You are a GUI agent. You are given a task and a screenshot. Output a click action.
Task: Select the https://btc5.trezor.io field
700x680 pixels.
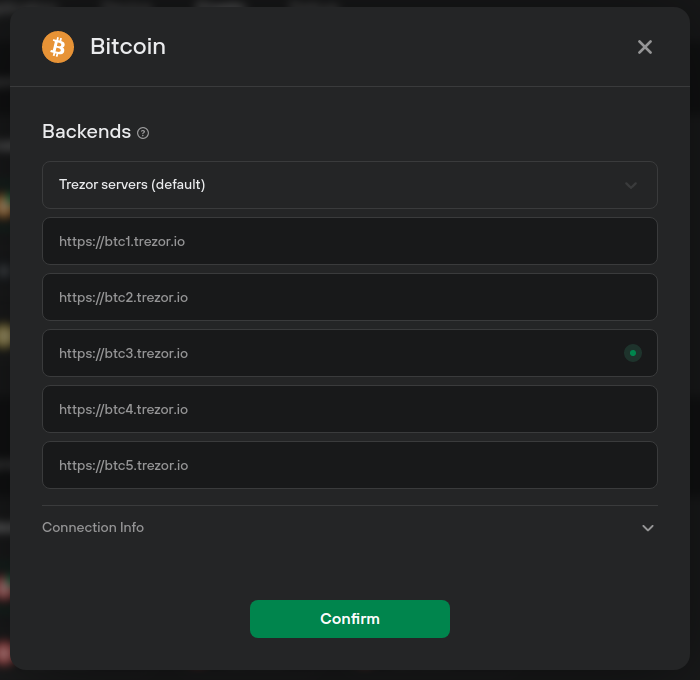click(350, 465)
